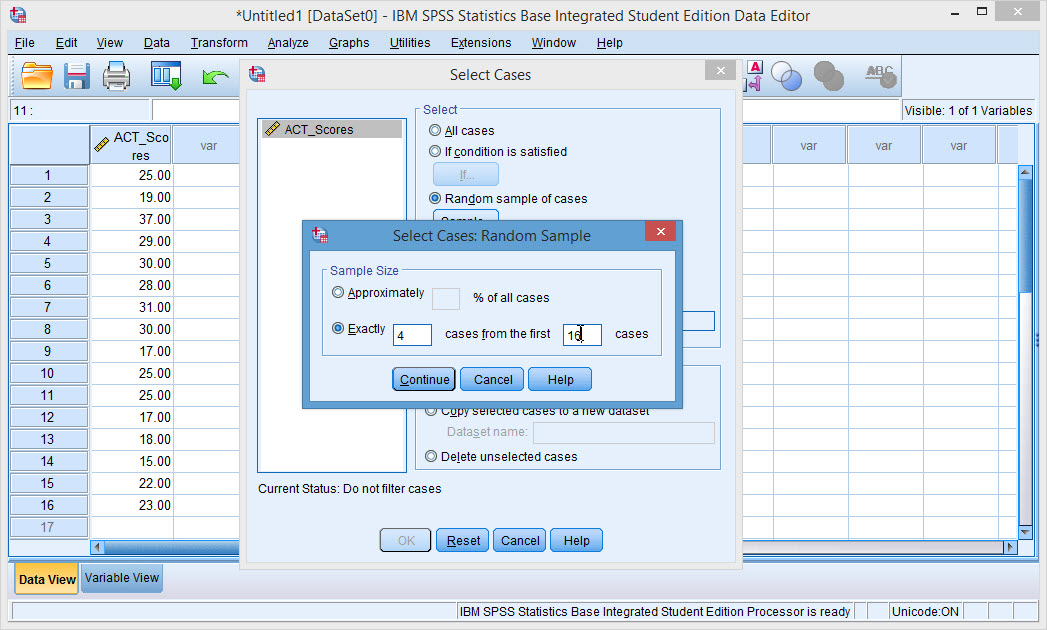
Task: Click Help in Random Sample dialog
Action: pyautogui.click(x=560, y=379)
